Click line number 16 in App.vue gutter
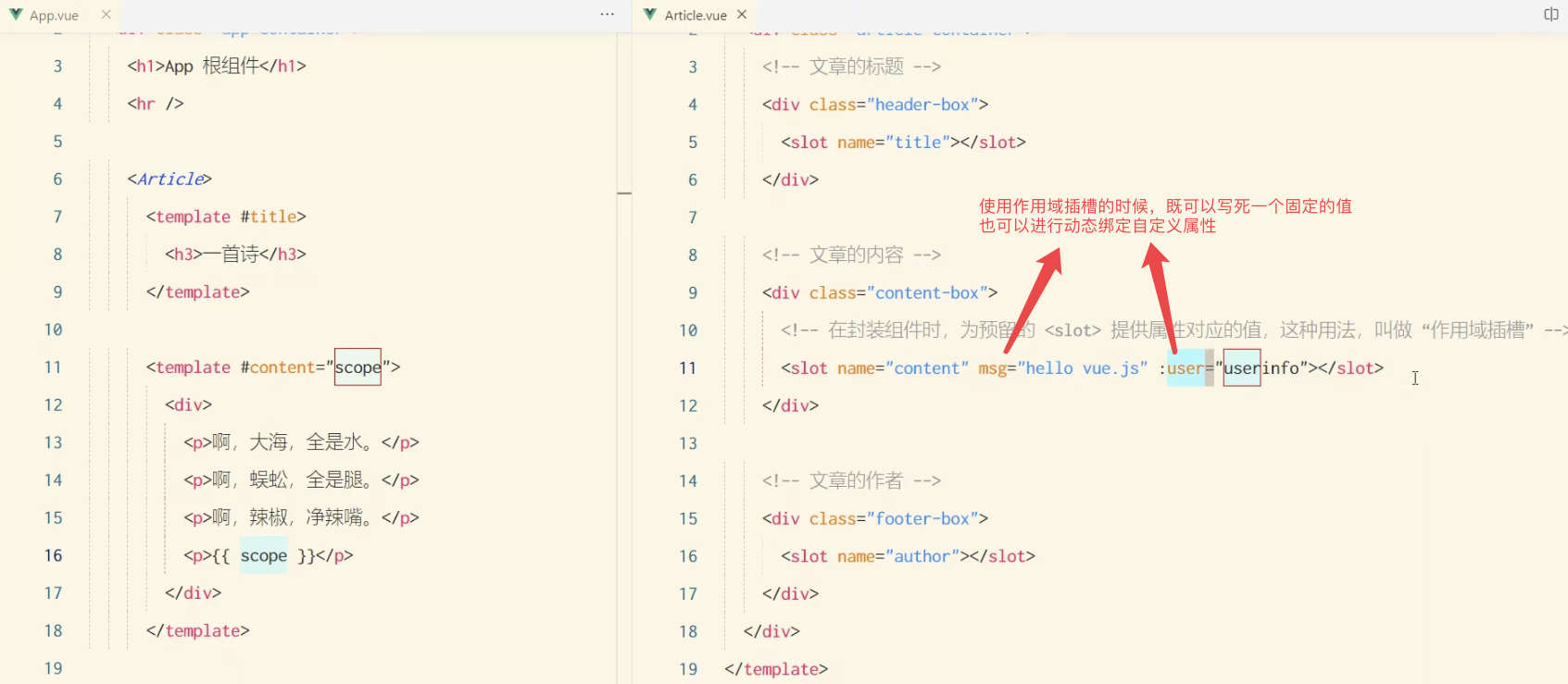Viewport: 1568px width, 684px height. click(x=53, y=555)
